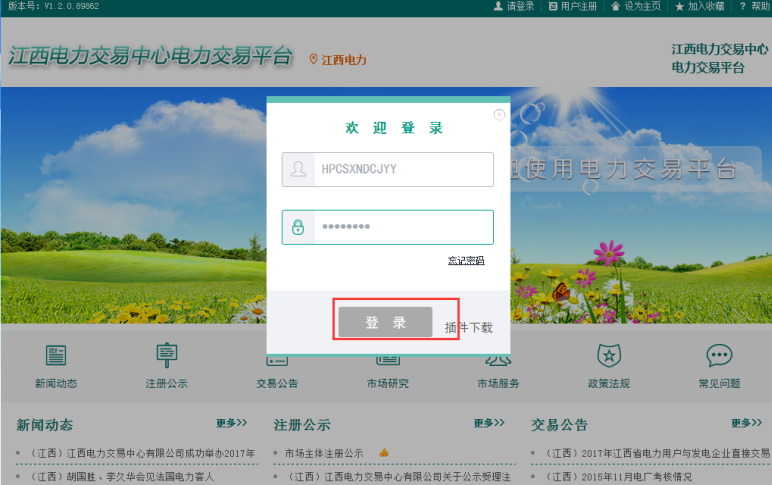The height and width of the screenshot is (485, 772).
Task: Expand 新闻动态 with 更多>> link
Action: click(231, 423)
